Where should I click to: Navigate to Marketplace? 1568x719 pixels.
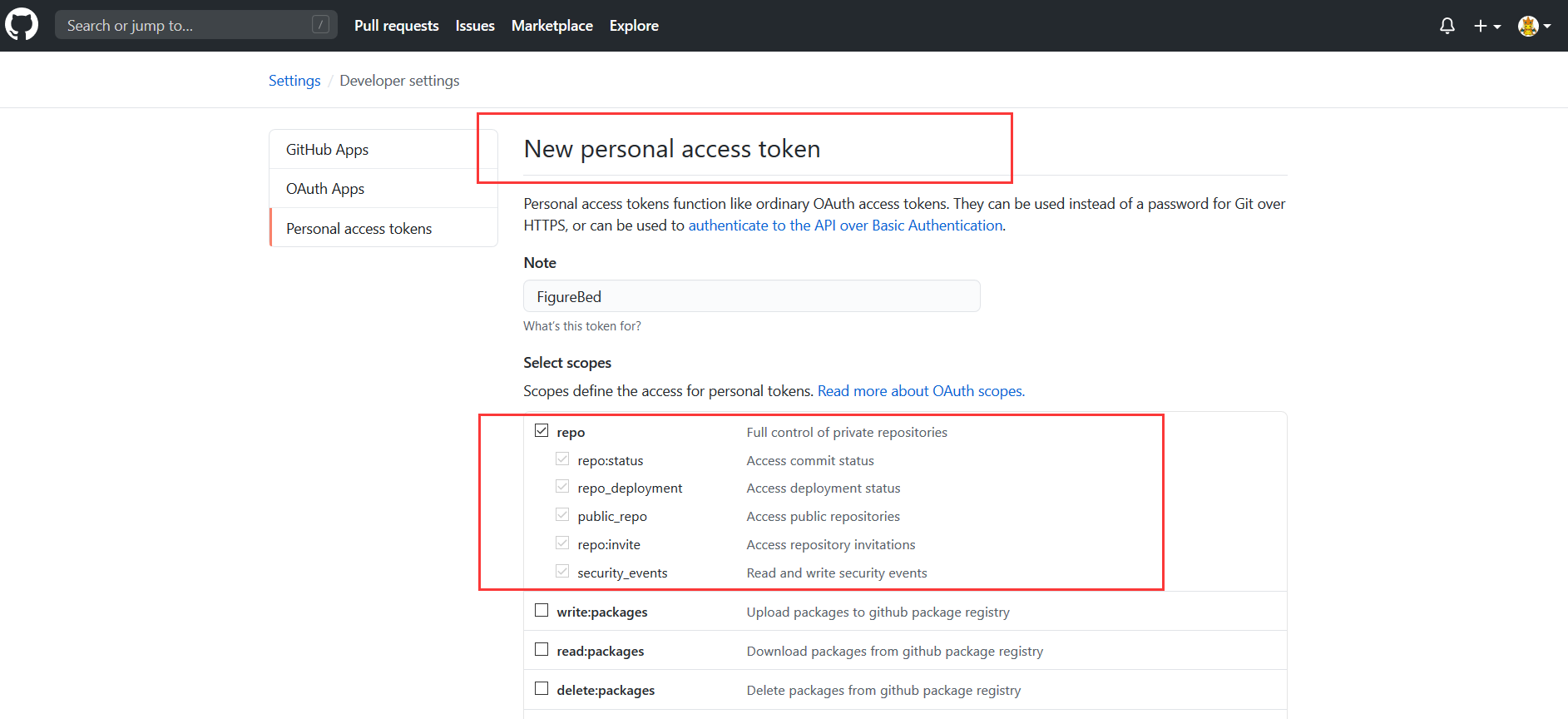[552, 26]
